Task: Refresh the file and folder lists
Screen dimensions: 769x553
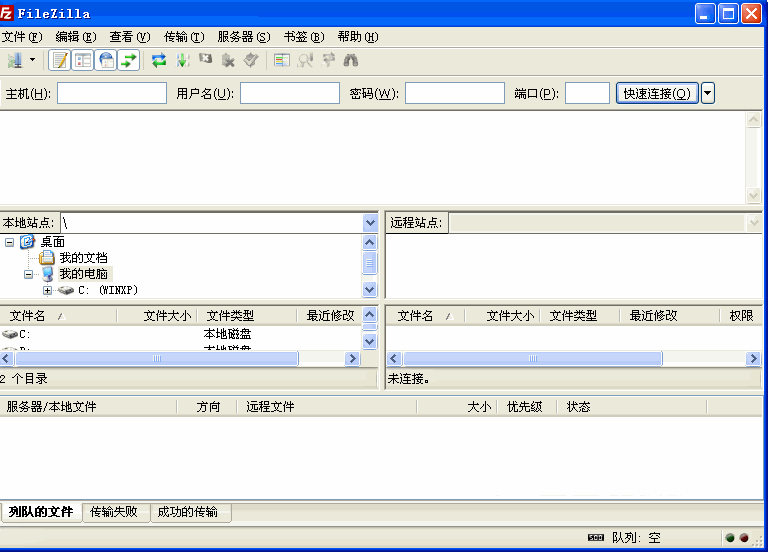Action: pos(159,60)
